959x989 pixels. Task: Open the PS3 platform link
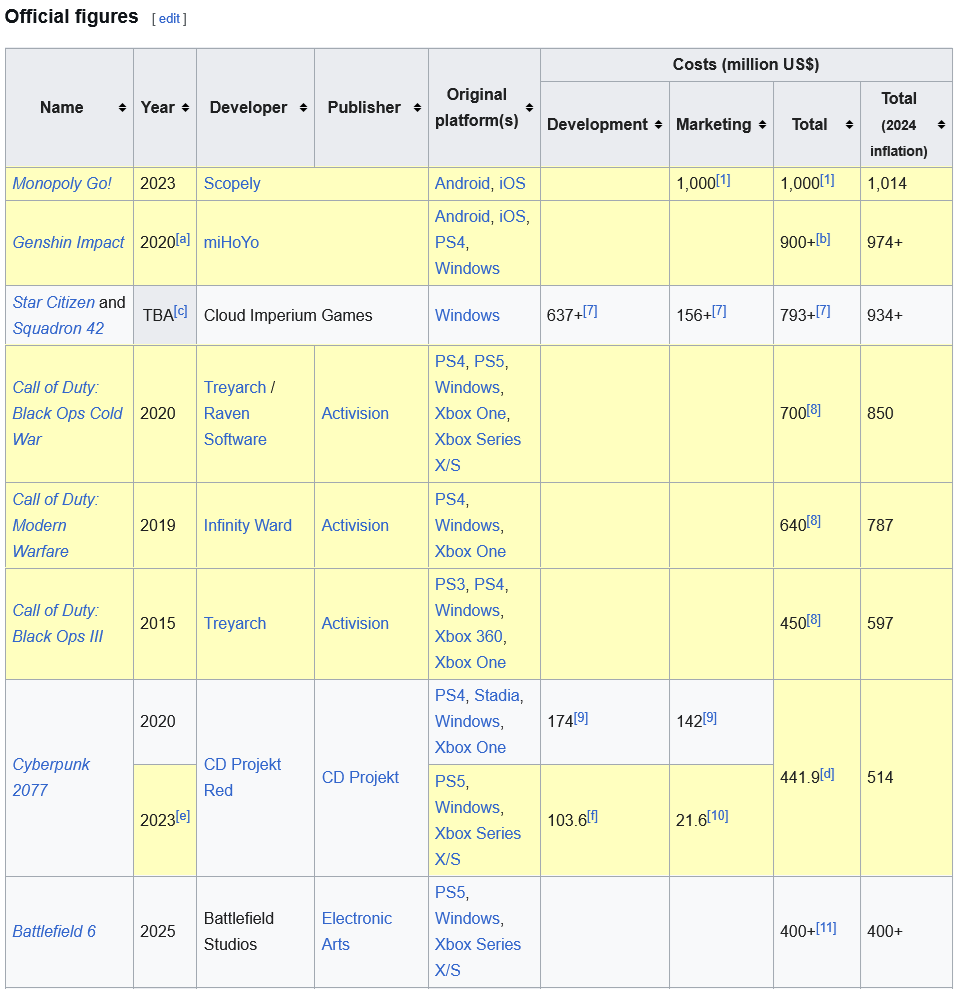click(450, 585)
